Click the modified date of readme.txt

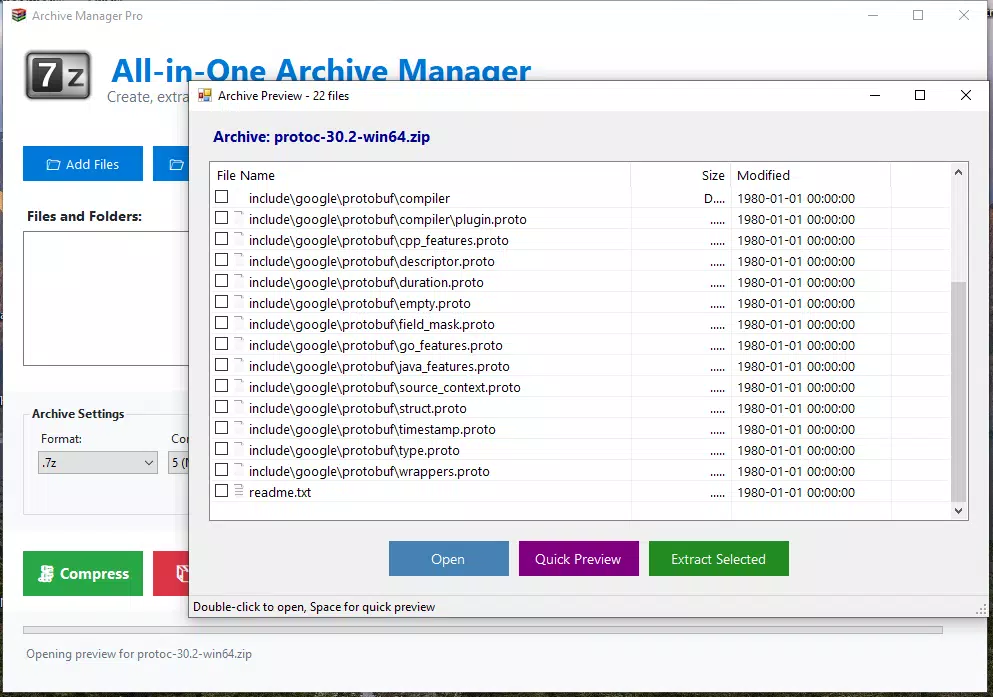(796, 492)
